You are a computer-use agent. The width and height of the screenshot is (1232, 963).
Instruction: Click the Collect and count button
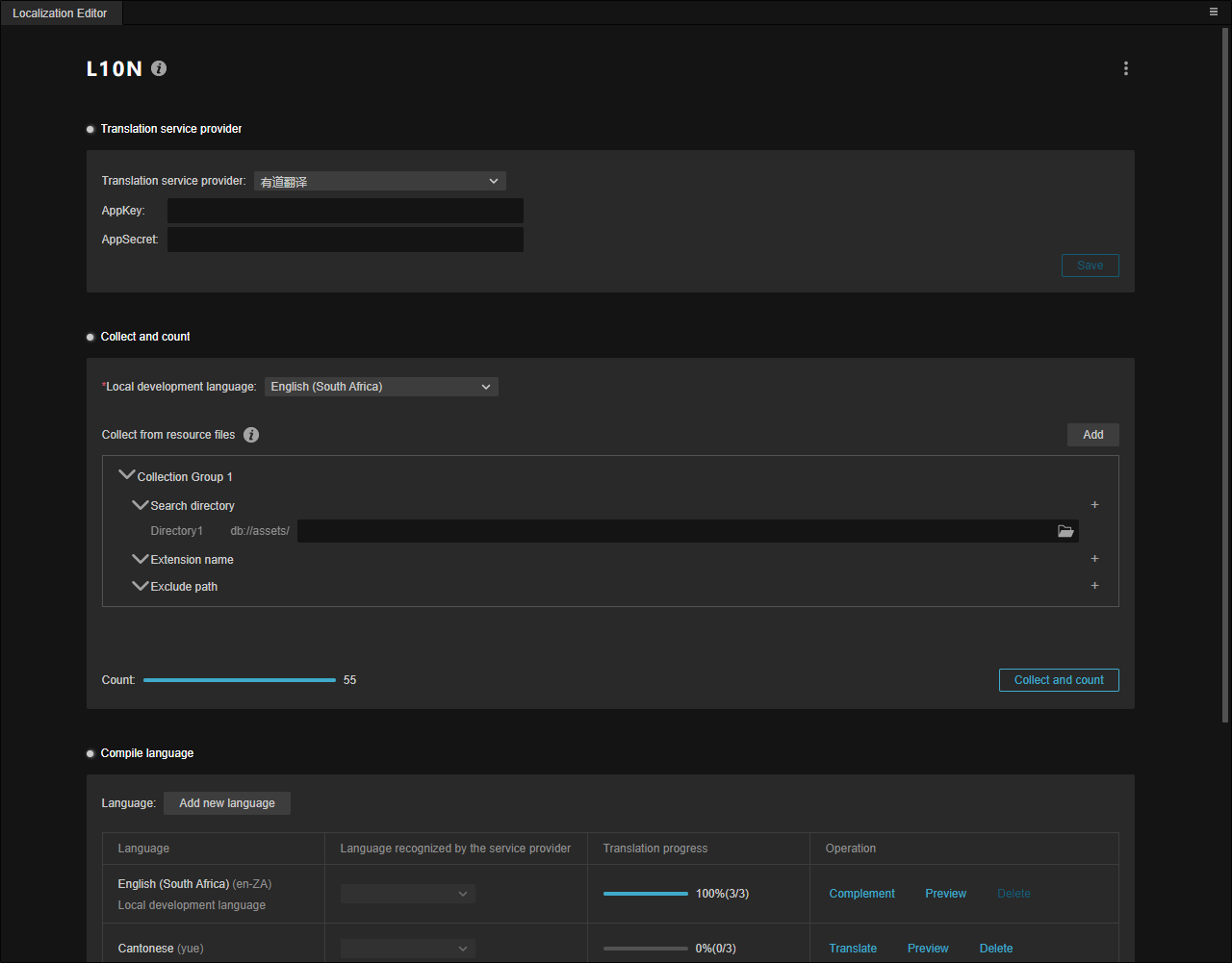[x=1059, y=680]
